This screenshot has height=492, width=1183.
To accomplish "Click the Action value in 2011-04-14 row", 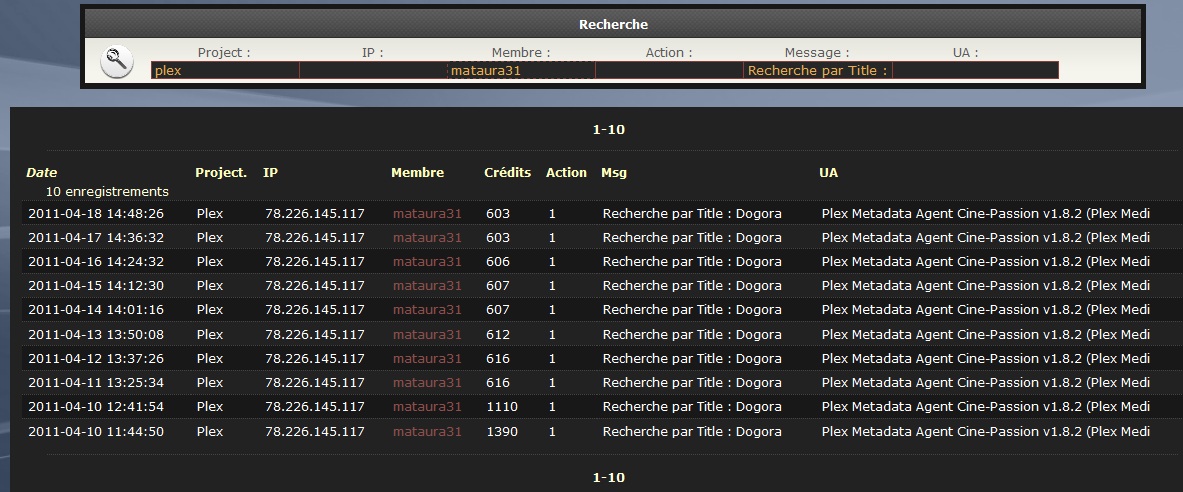I will pos(552,310).
